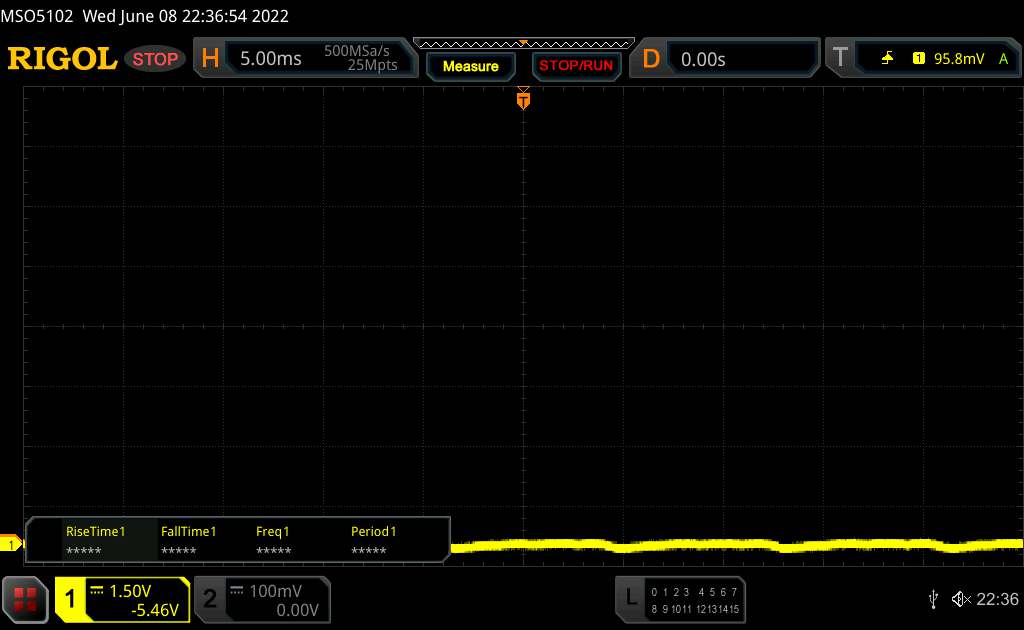Open the red four-square function menu icon
The height and width of the screenshot is (630, 1024).
click(25, 599)
